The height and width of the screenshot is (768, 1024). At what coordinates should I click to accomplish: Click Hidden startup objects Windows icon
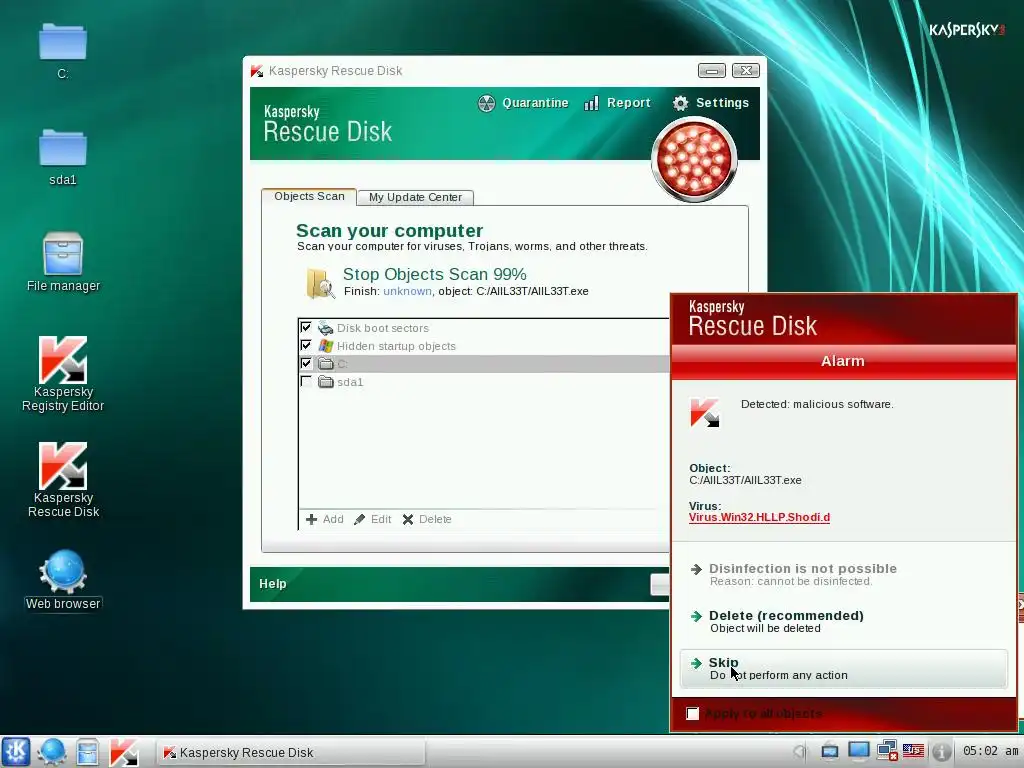pyautogui.click(x=326, y=345)
